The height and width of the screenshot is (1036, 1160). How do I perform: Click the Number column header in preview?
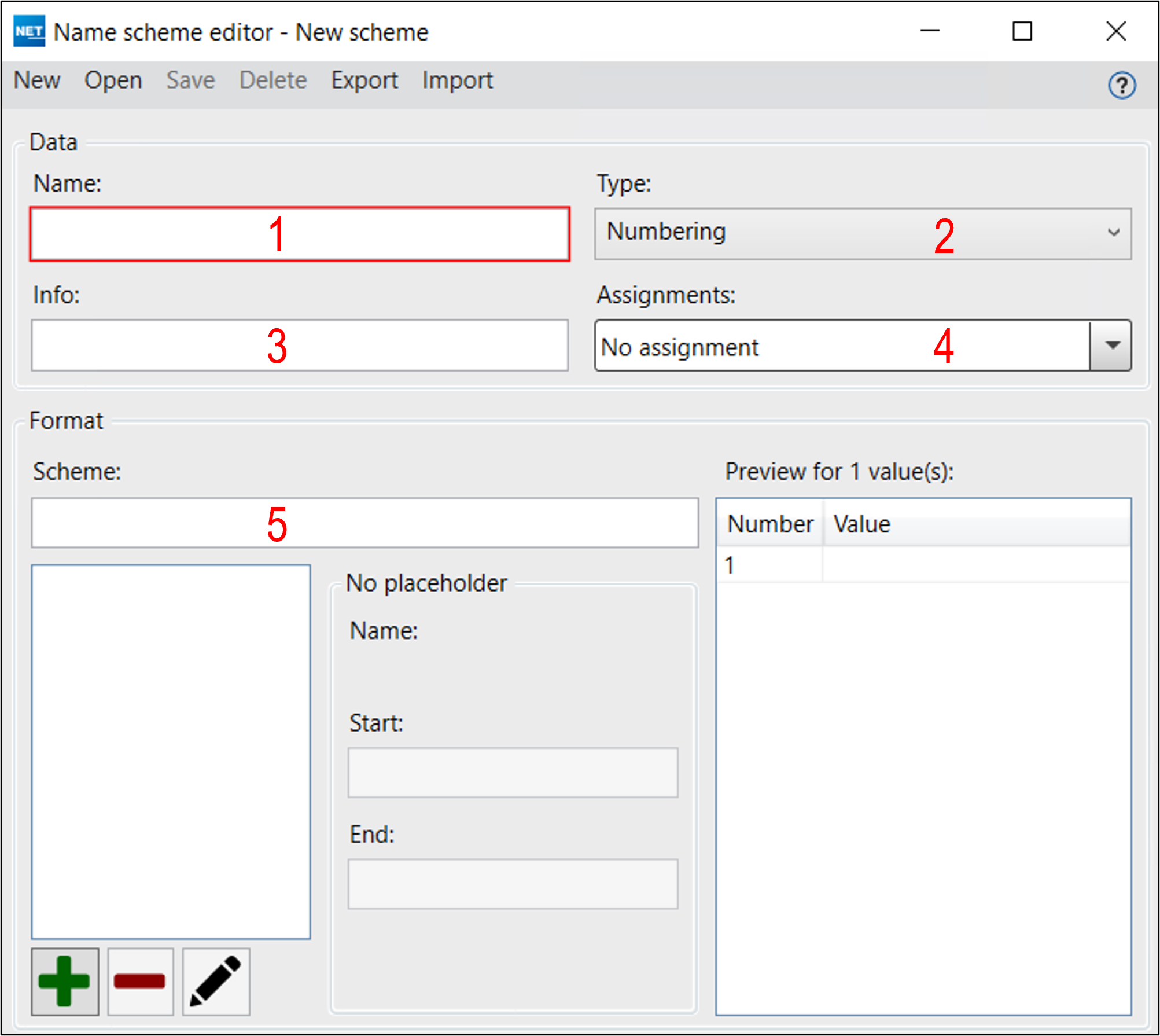(769, 524)
